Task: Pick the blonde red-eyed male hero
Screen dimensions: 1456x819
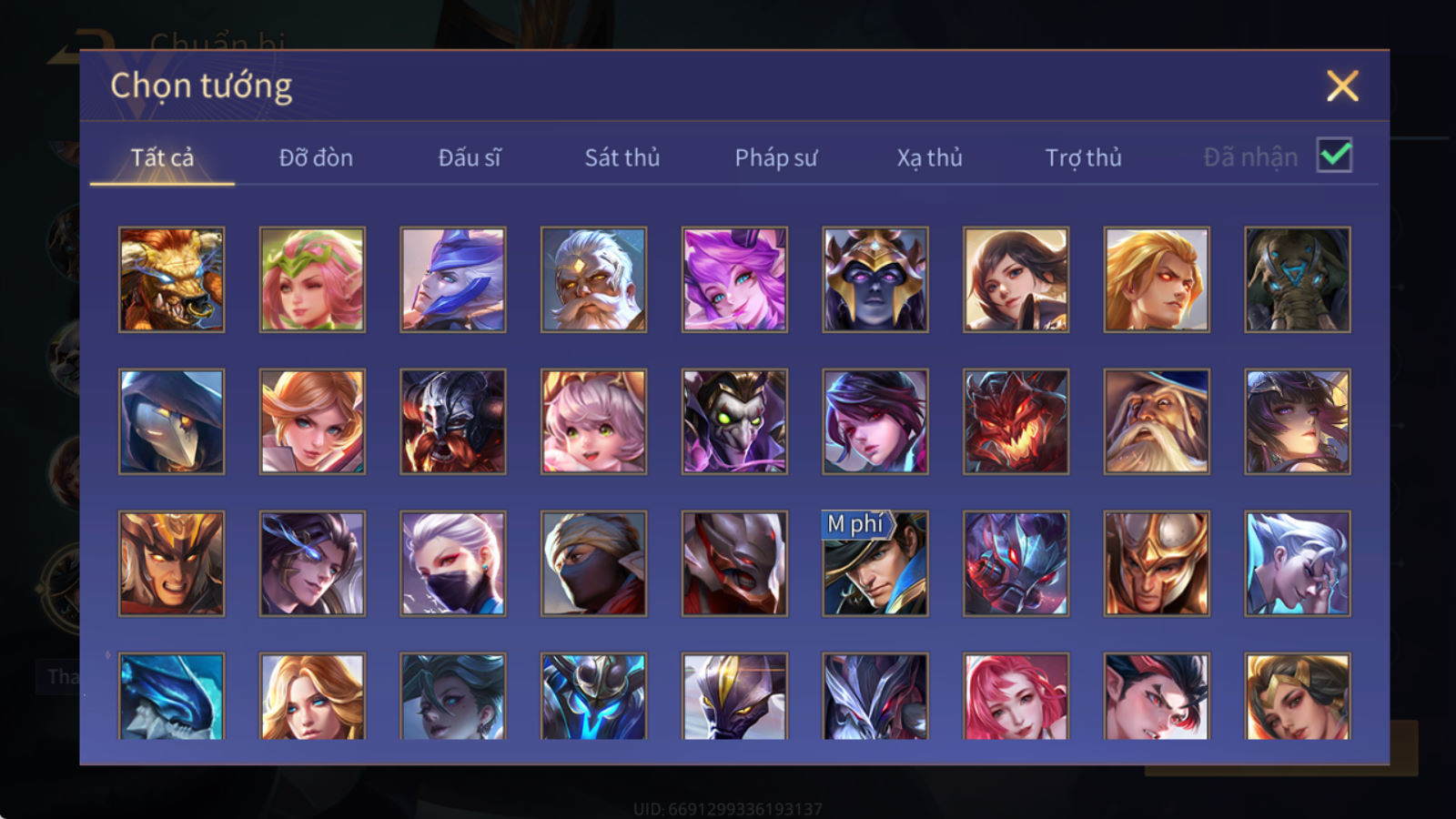Action: 1157,279
